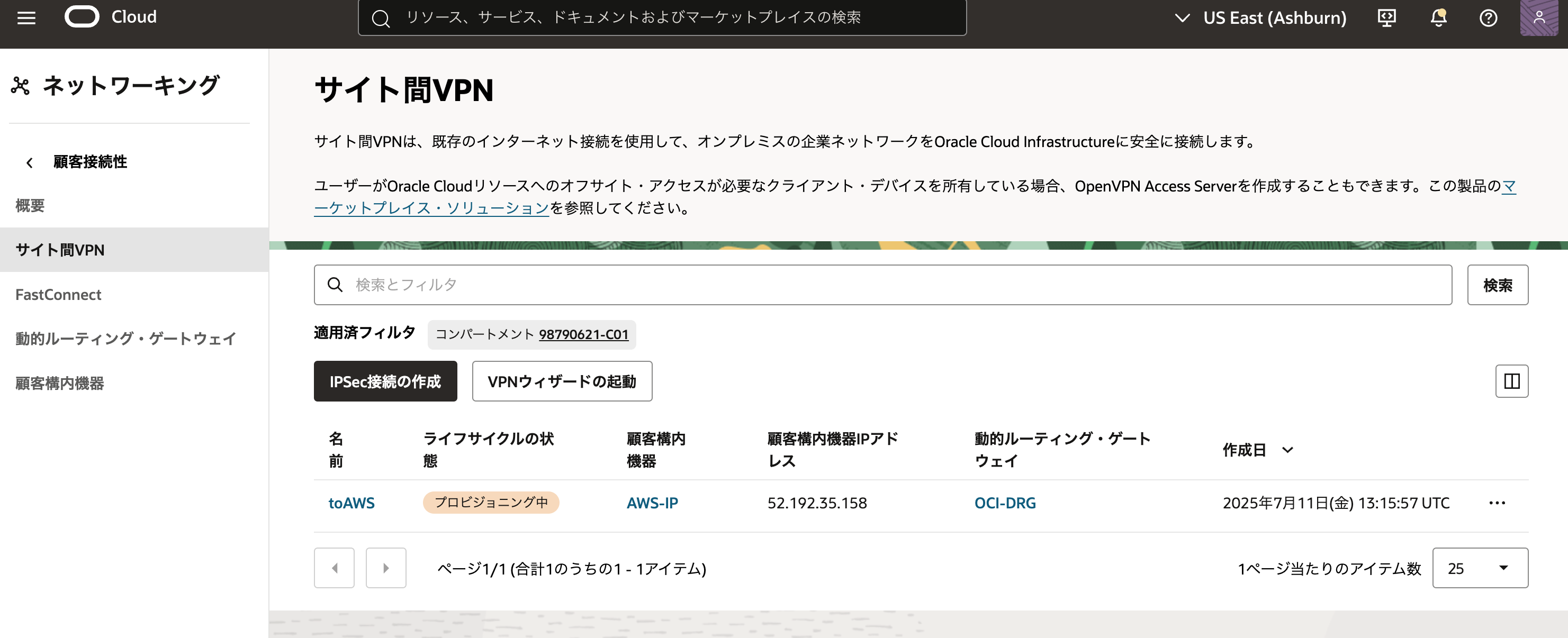This screenshot has height=638, width=1568.
Task: Sort by 作成日 column chevron
Action: tap(1287, 450)
